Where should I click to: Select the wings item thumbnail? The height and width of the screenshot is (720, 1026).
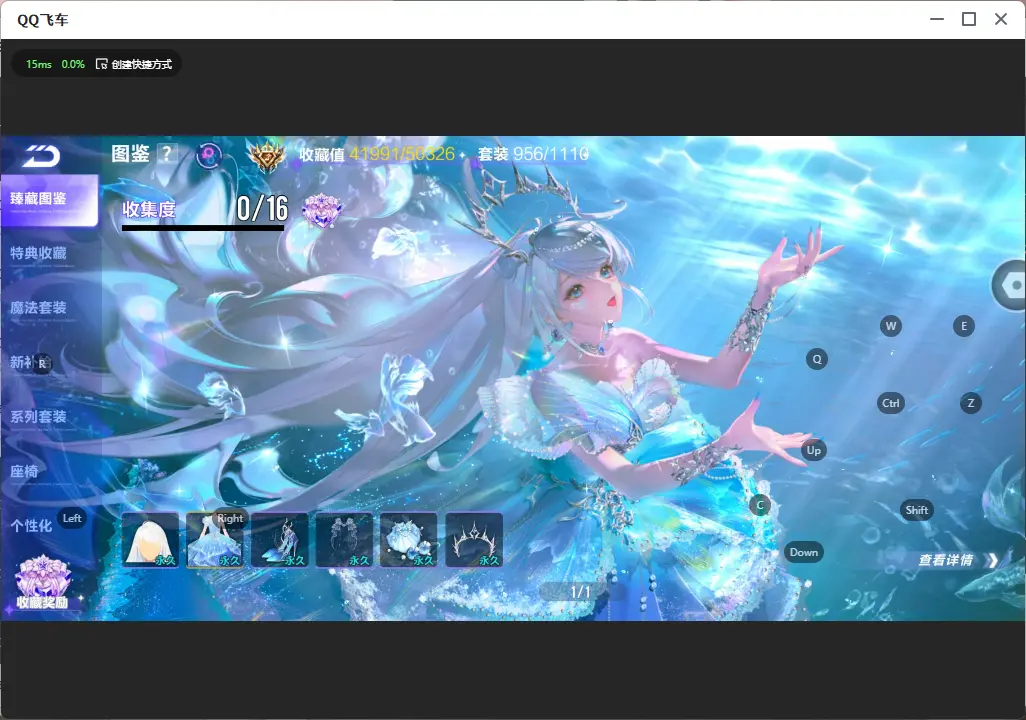pyautogui.click(x=344, y=540)
